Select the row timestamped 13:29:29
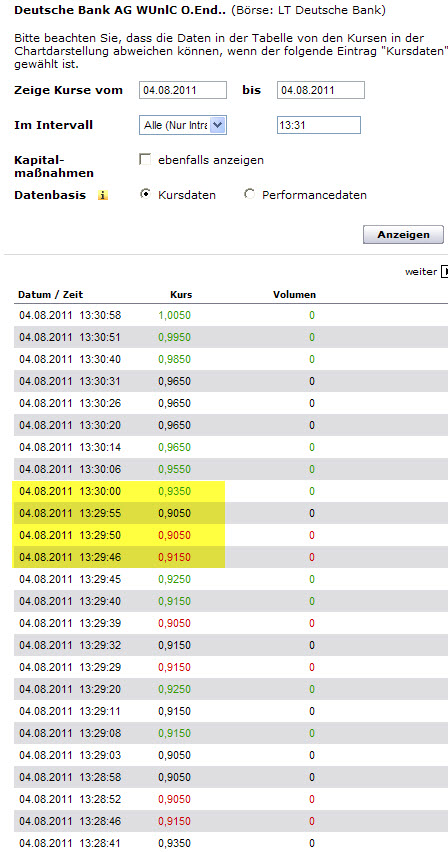This screenshot has height=852, width=448. pyautogui.click(x=231, y=667)
